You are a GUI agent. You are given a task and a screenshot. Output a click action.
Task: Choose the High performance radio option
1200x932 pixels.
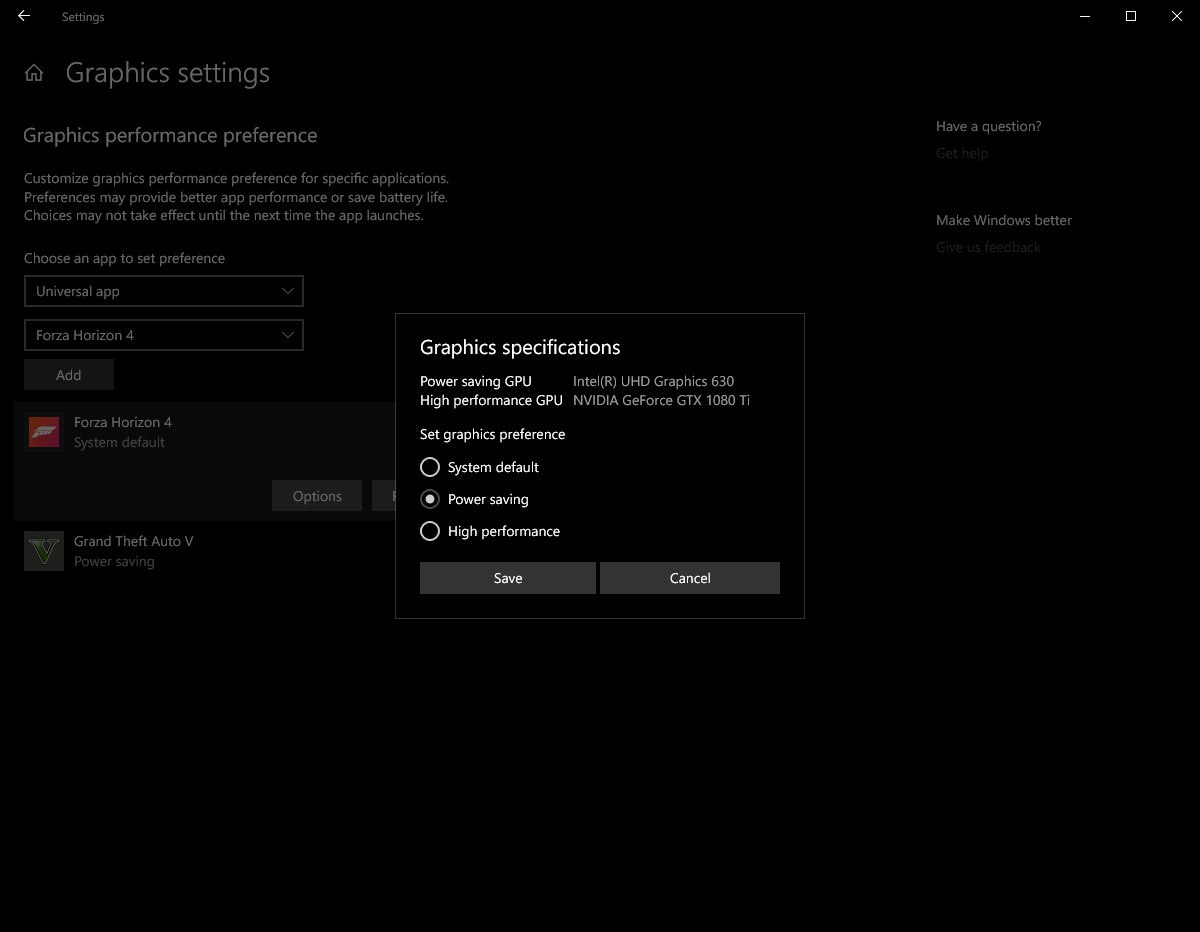point(430,531)
